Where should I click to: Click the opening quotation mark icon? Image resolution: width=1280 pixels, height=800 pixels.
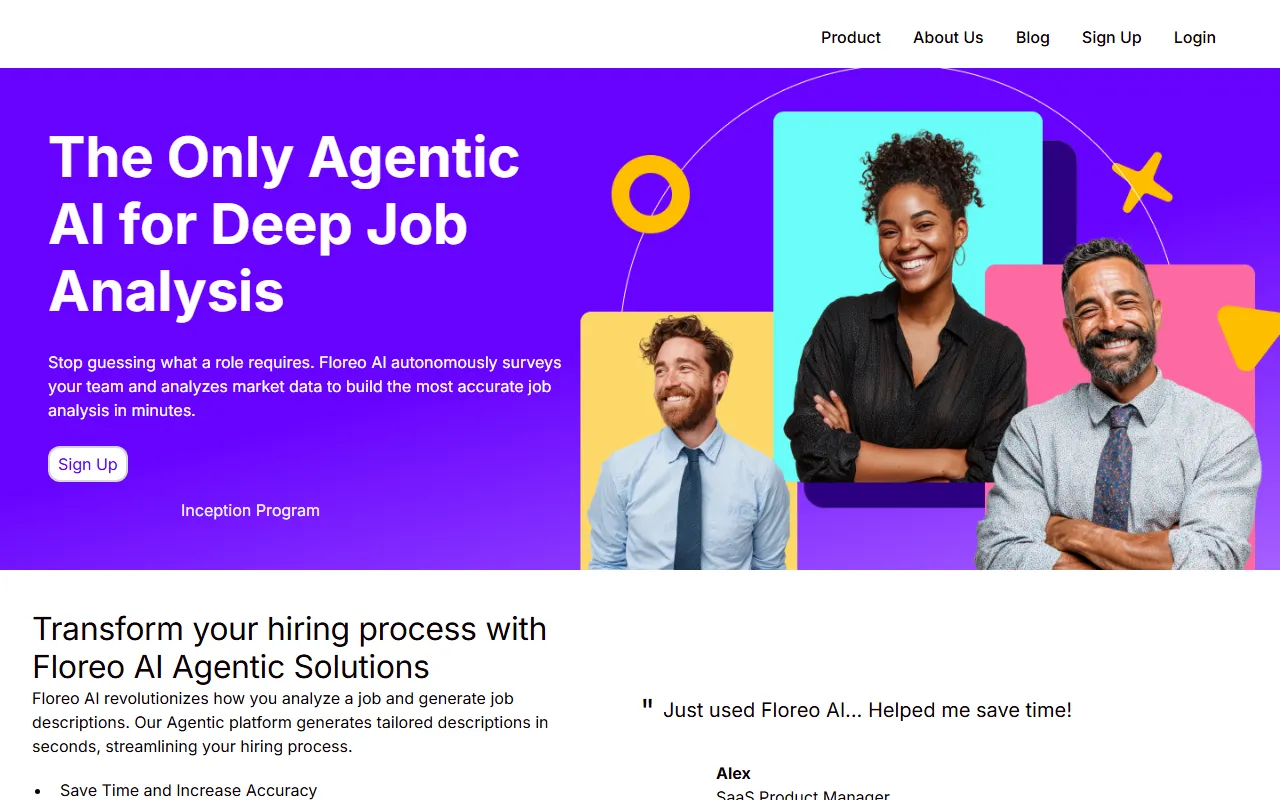[647, 708]
